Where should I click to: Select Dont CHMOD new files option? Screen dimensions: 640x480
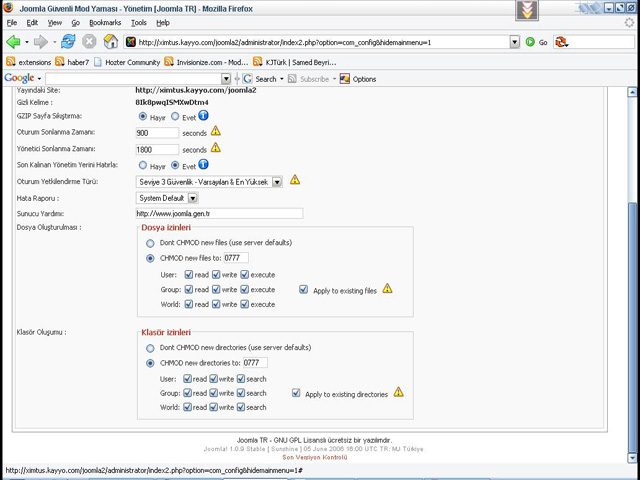[150, 243]
